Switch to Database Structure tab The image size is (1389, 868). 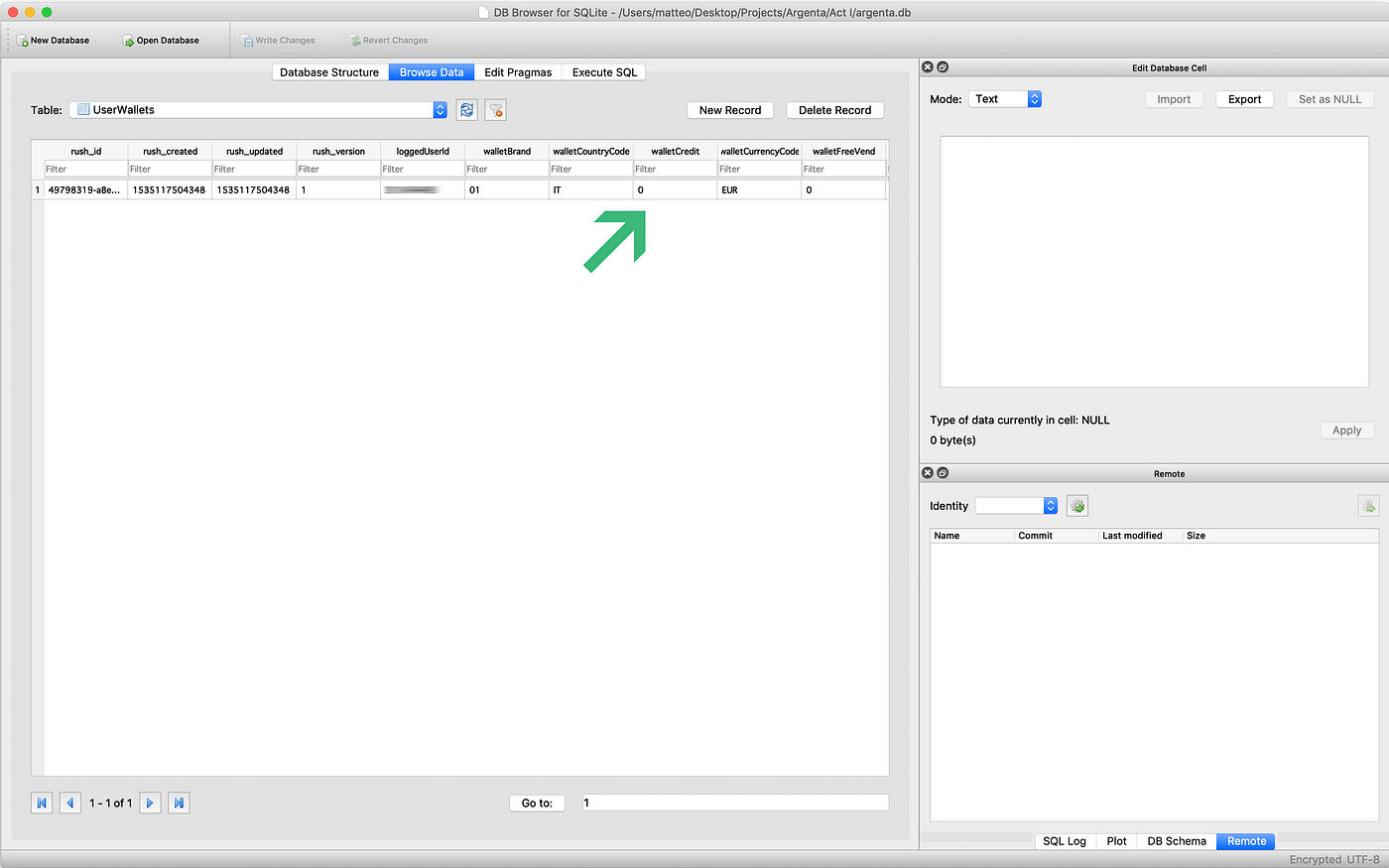[x=329, y=72]
